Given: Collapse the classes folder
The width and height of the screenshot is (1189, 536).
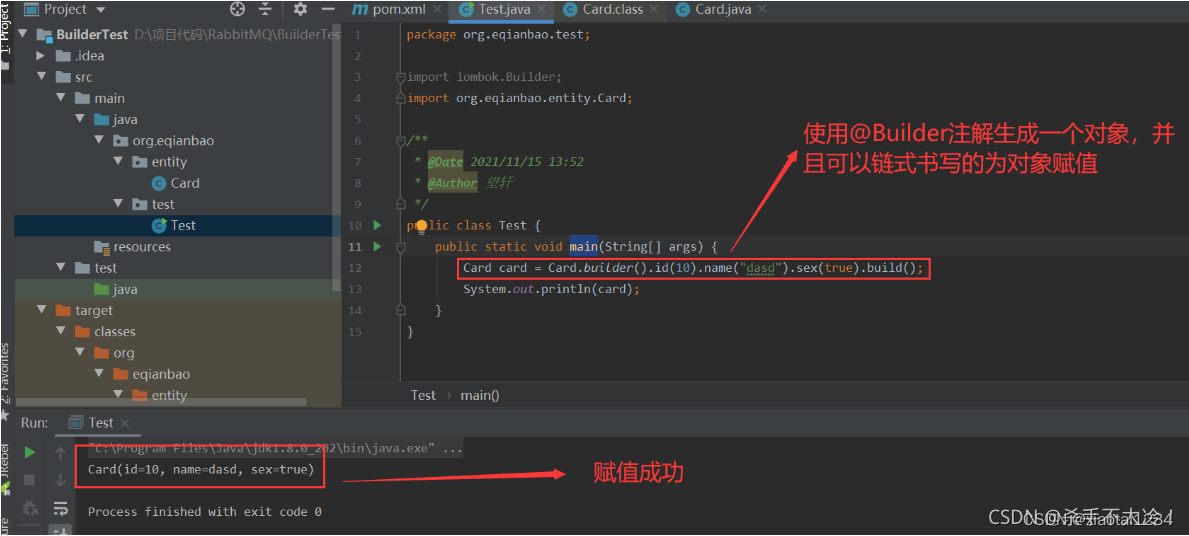Looking at the screenshot, I should click(x=61, y=332).
